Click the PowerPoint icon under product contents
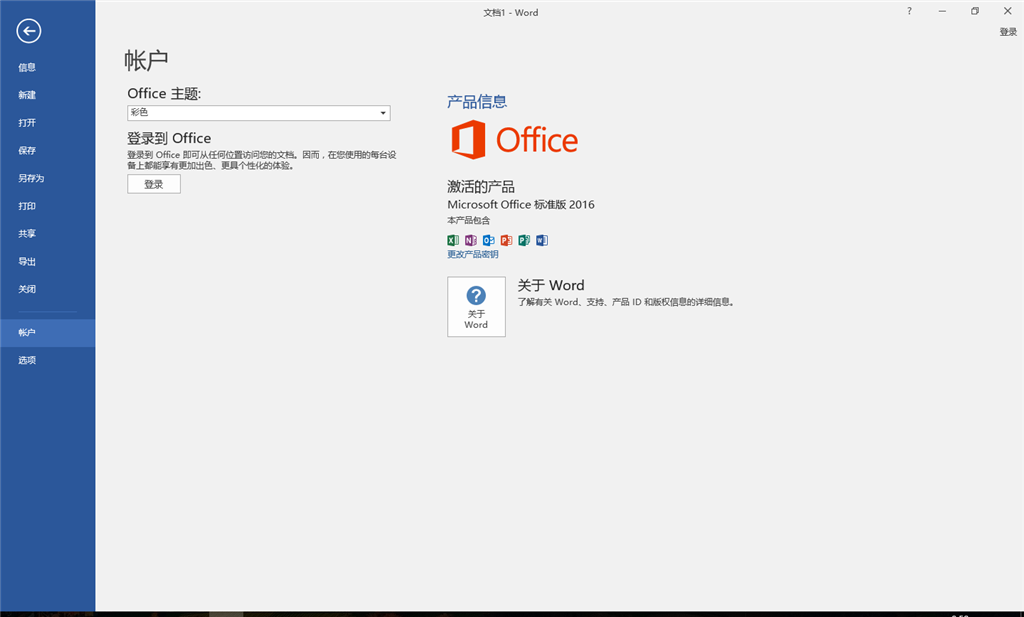Screen dimensions: 1024x617 click(506, 240)
